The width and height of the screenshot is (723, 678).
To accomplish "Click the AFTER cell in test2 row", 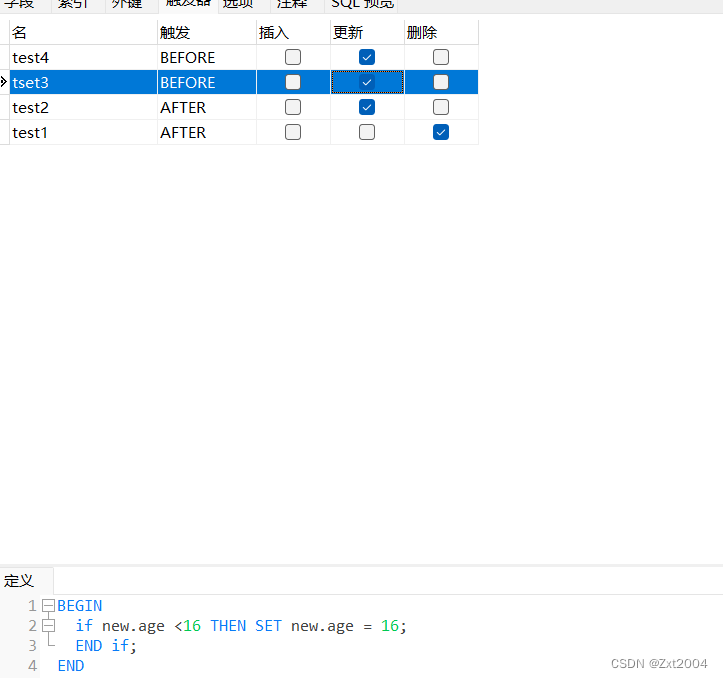I will point(207,107).
